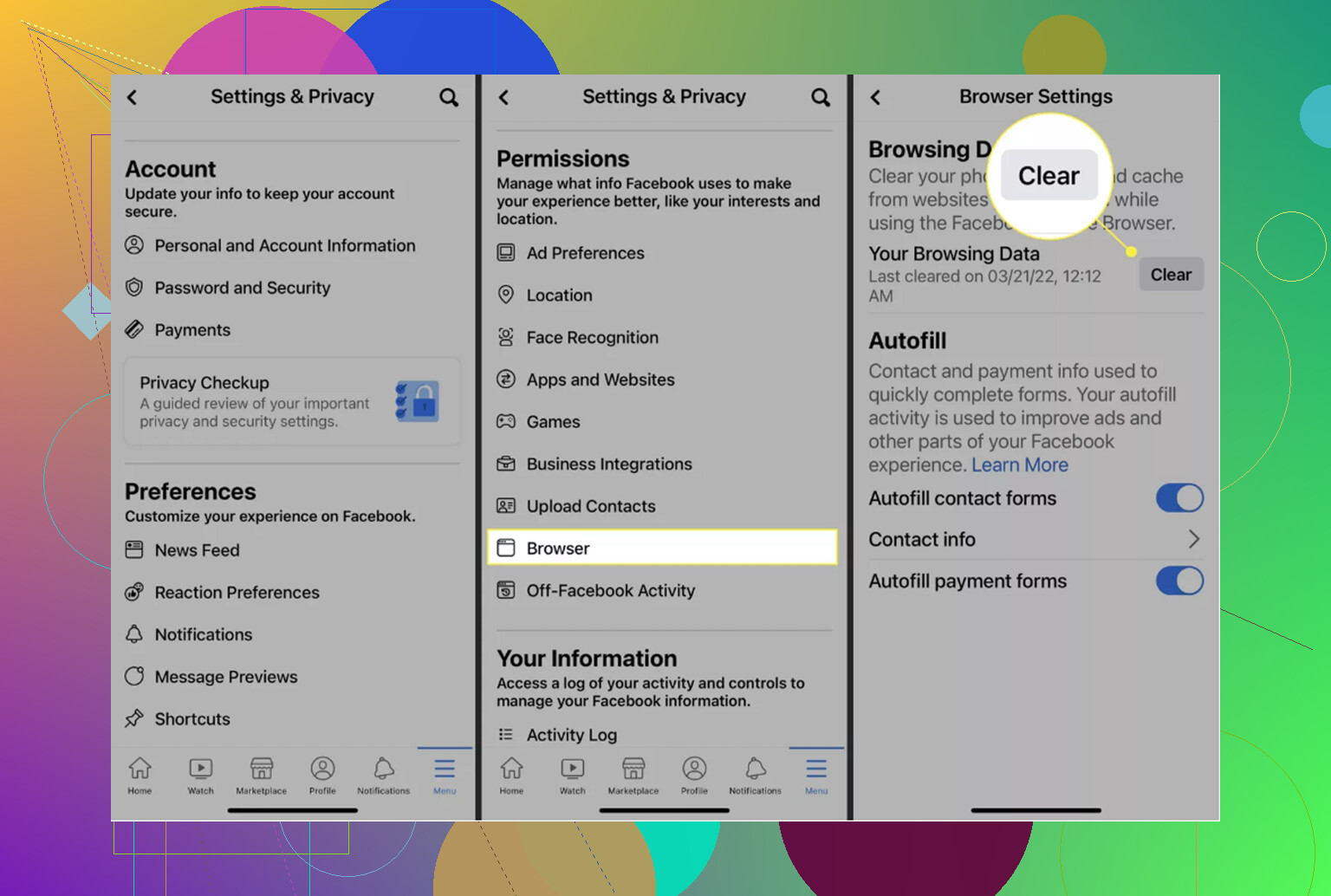Tap the Face Recognition icon
This screenshot has height=896, width=1331.
[x=506, y=337]
